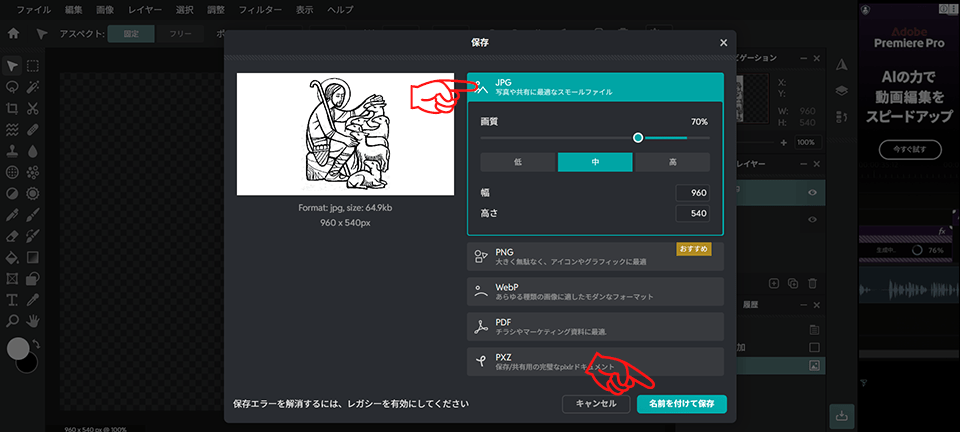Select the crop tool in the left toolbar
Image resolution: width=960 pixels, height=432 pixels.
pos(12,108)
